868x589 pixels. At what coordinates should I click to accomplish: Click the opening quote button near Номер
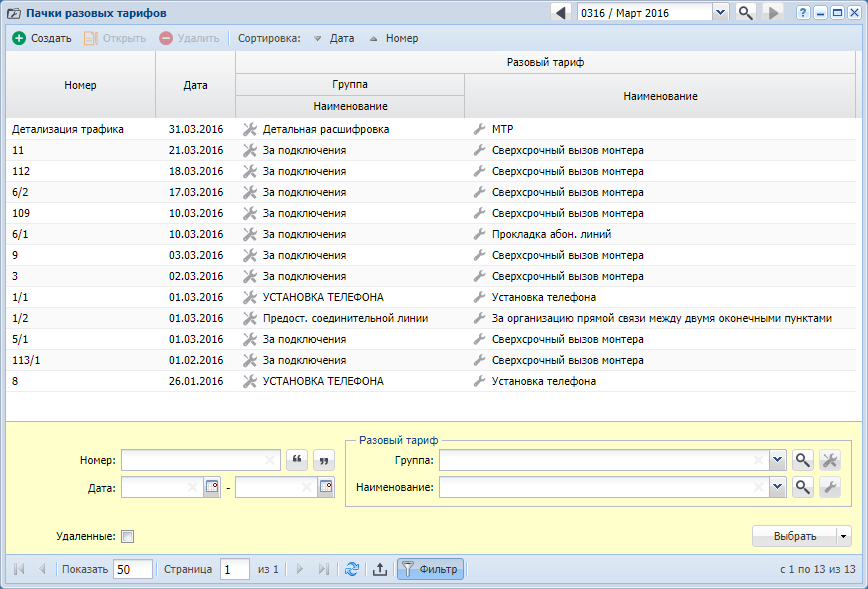pos(297,460)
